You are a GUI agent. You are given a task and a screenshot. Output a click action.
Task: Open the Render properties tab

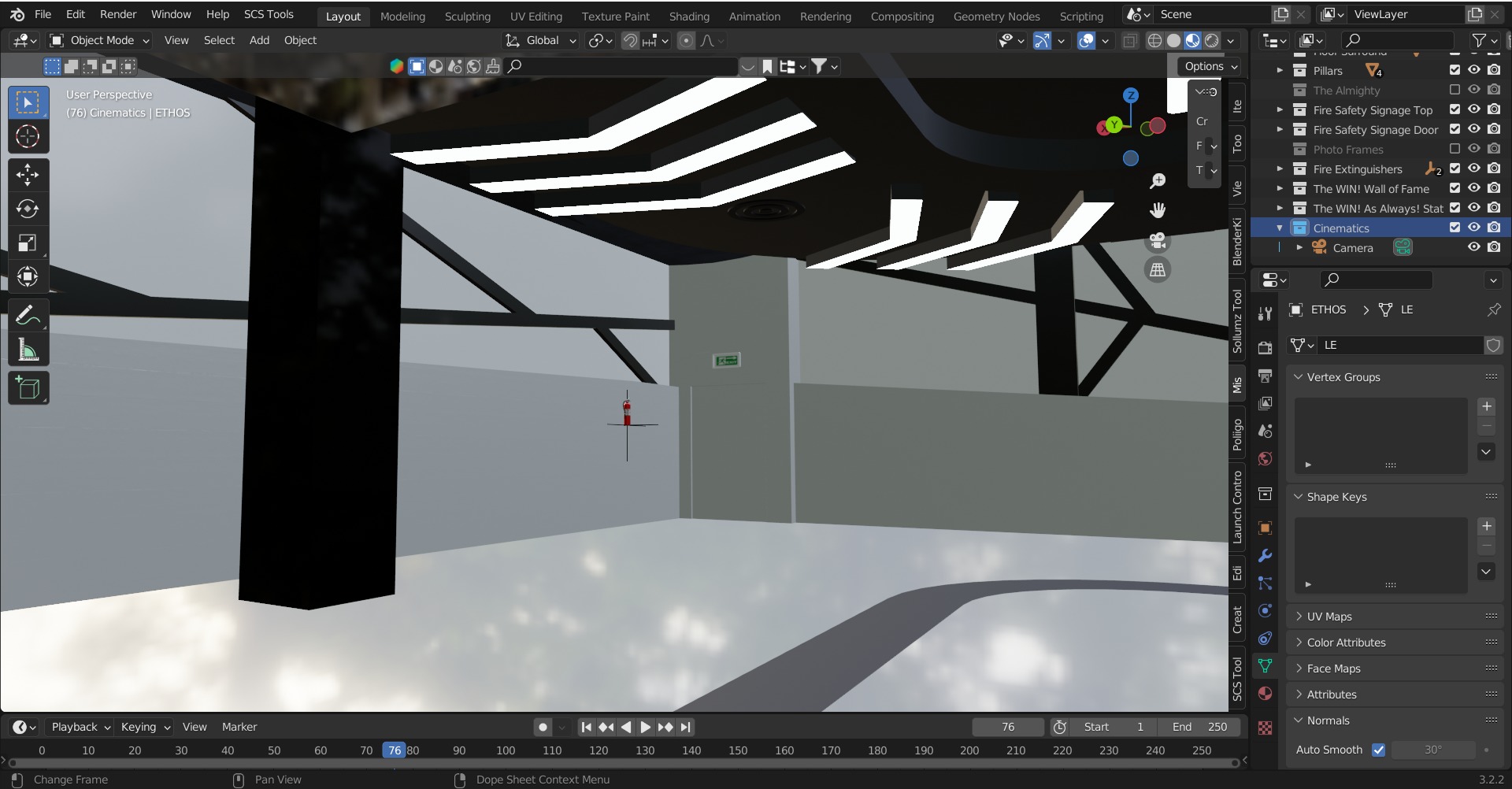[x=1266, y=347]
